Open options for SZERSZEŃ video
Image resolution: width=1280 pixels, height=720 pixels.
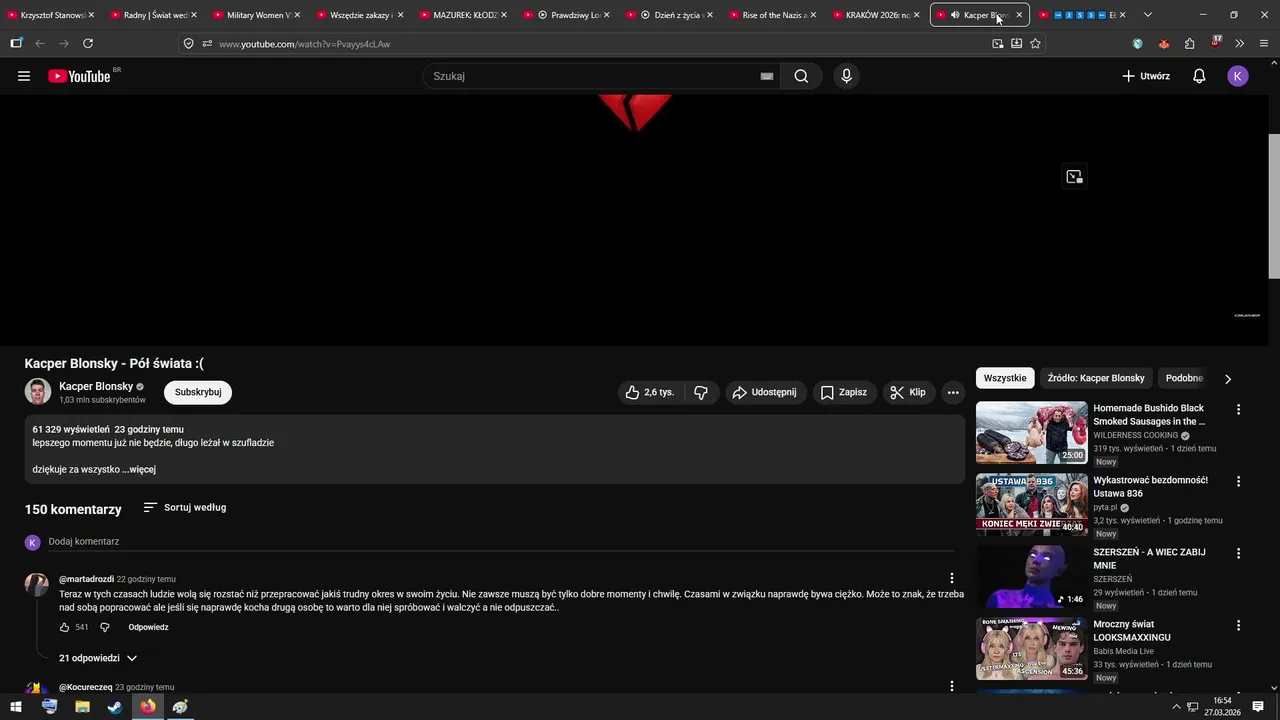(1238, 554)
